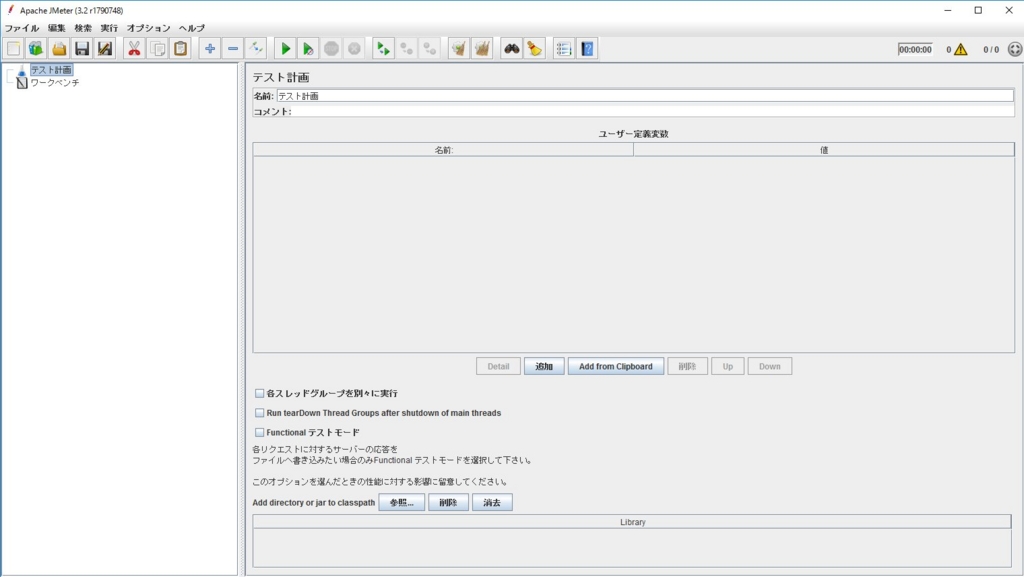Click the Library table header
1024x577 pixels.
point(632,522)
